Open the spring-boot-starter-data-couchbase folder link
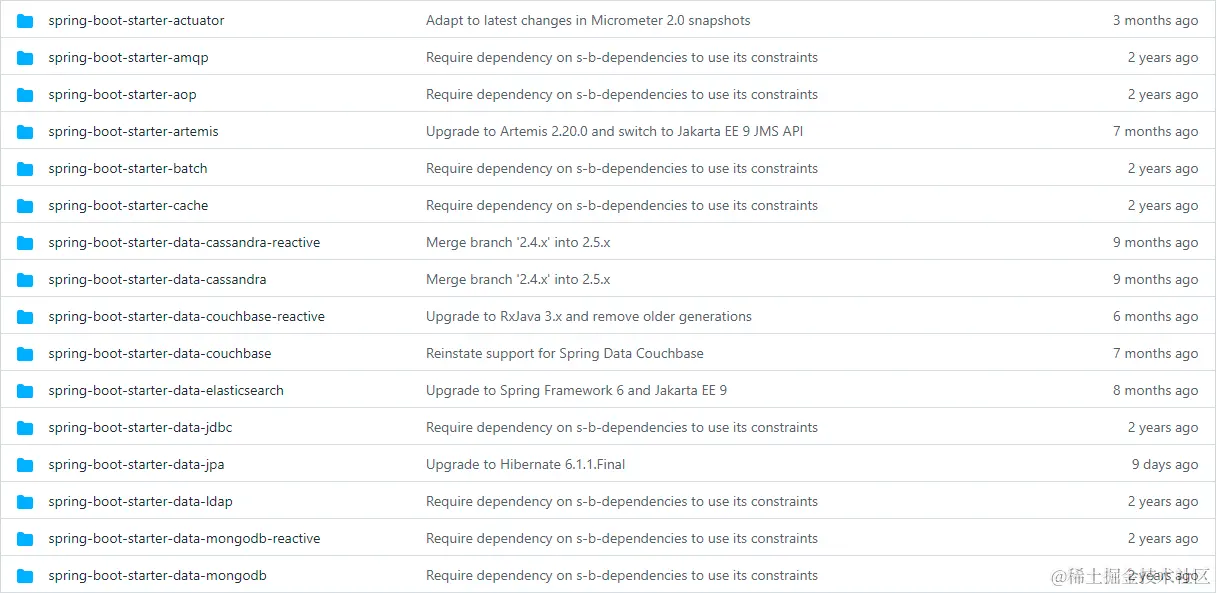The width and height of the screenshot is (1217, 593). pyautogui.click(x=160, y=354)
